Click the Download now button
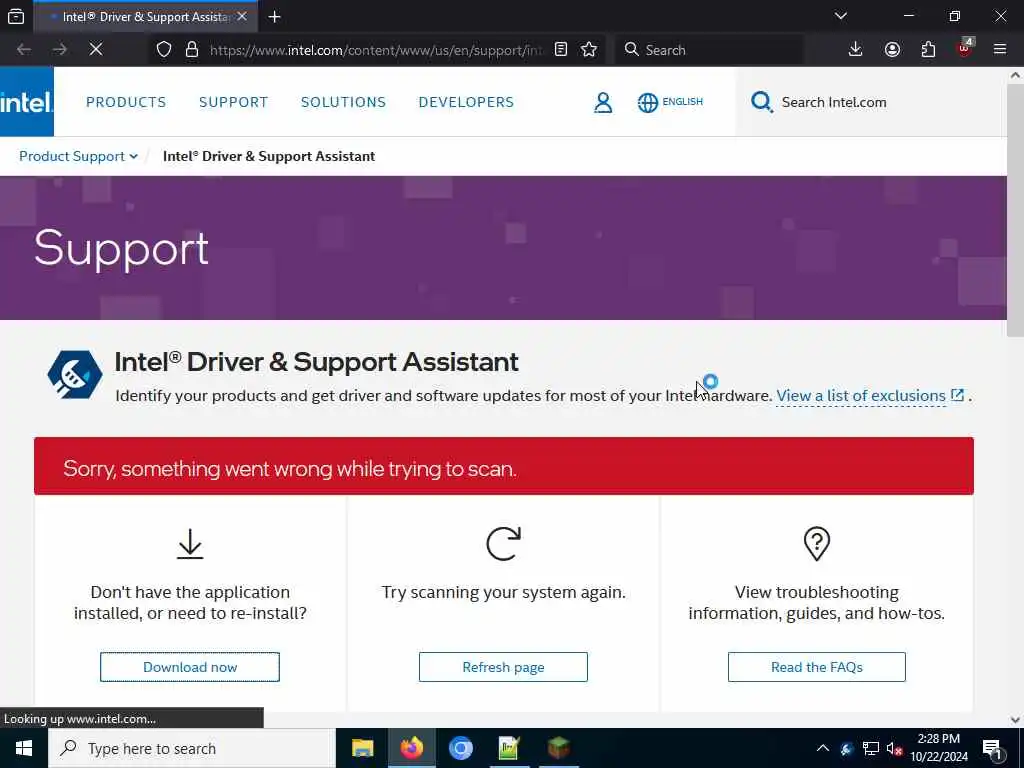1024x768 pixels. click(190, 667)
